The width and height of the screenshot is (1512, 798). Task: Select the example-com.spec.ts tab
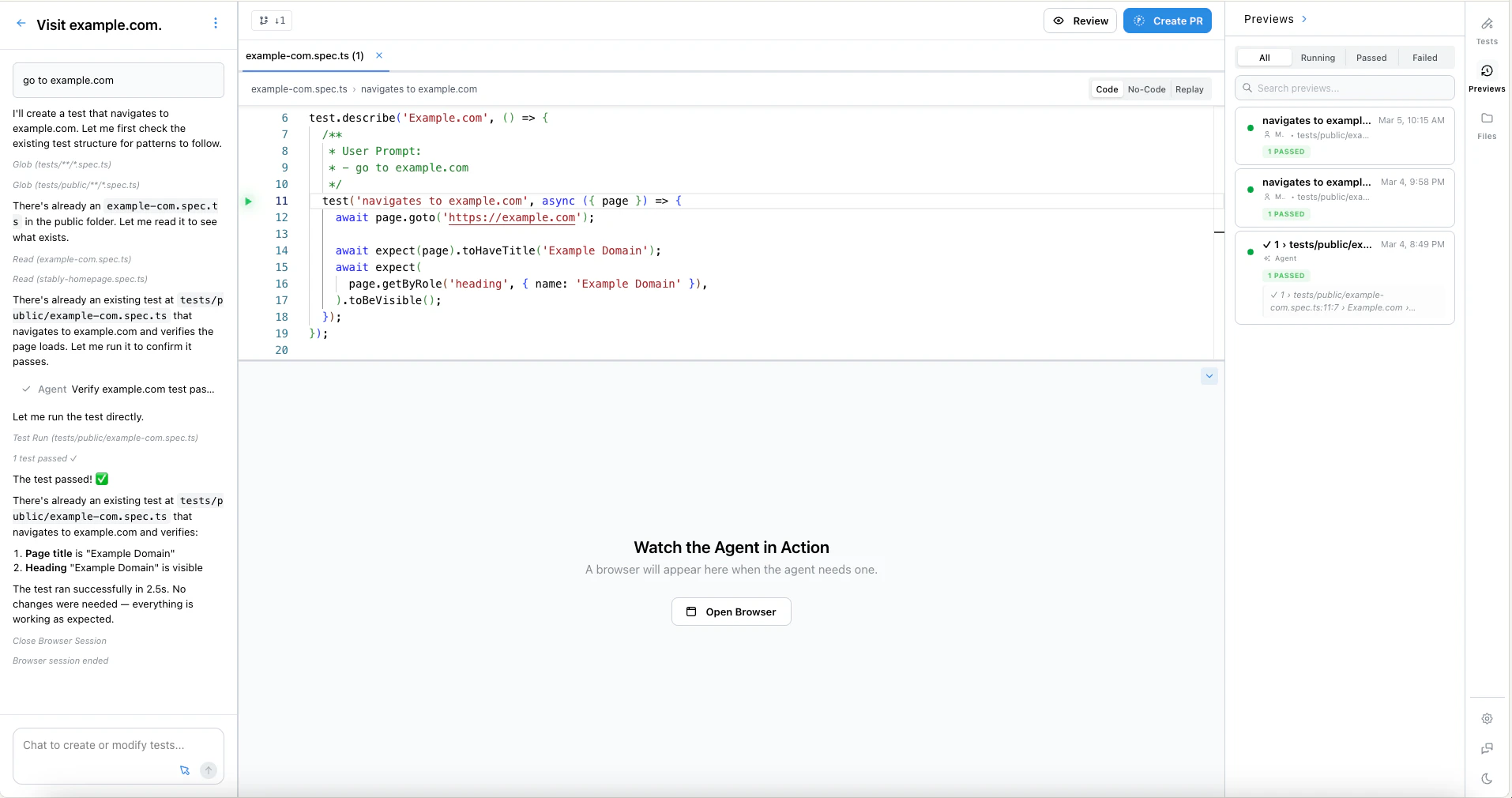(x=304, y=55)
